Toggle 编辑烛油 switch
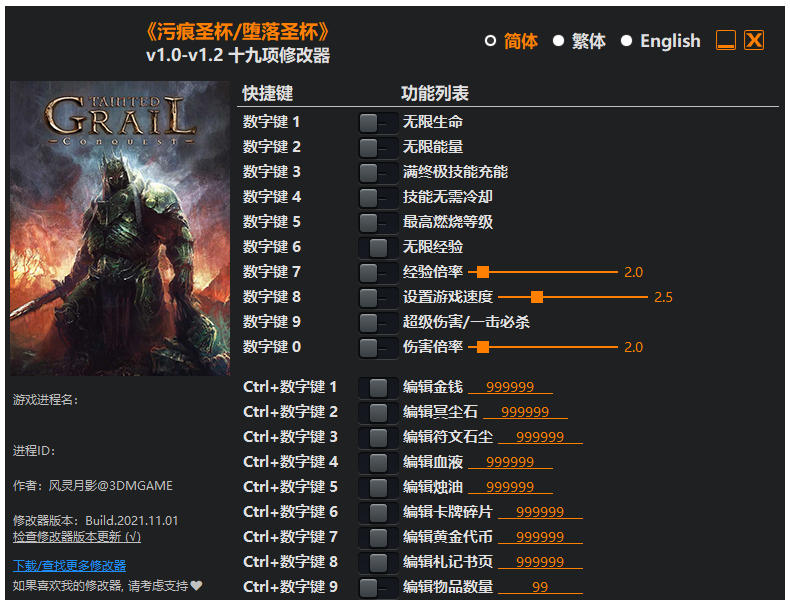The width and height of the screenshot is (790, 600). click(x=378, y=488)
